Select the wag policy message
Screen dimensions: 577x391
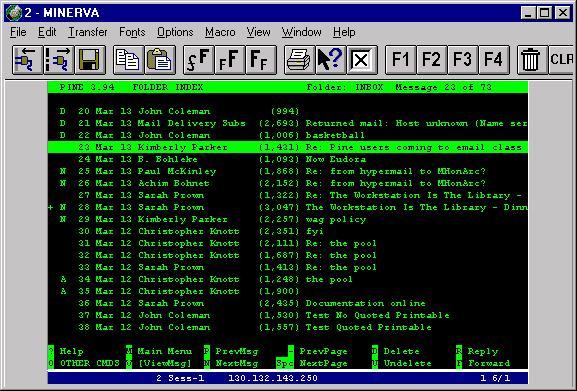[x=288, y=219]
